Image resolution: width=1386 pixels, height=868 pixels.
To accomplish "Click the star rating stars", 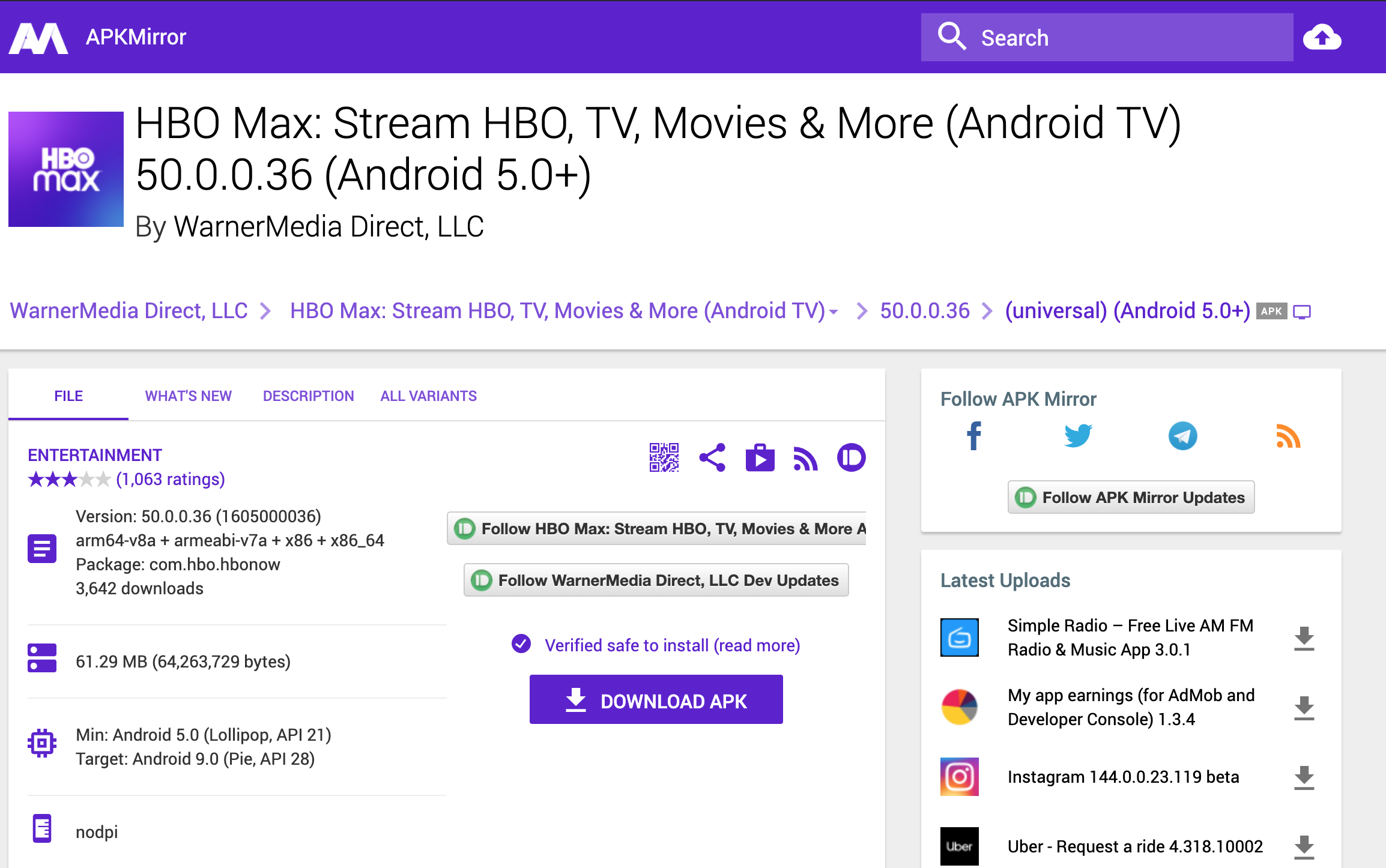I will (69, 479).
